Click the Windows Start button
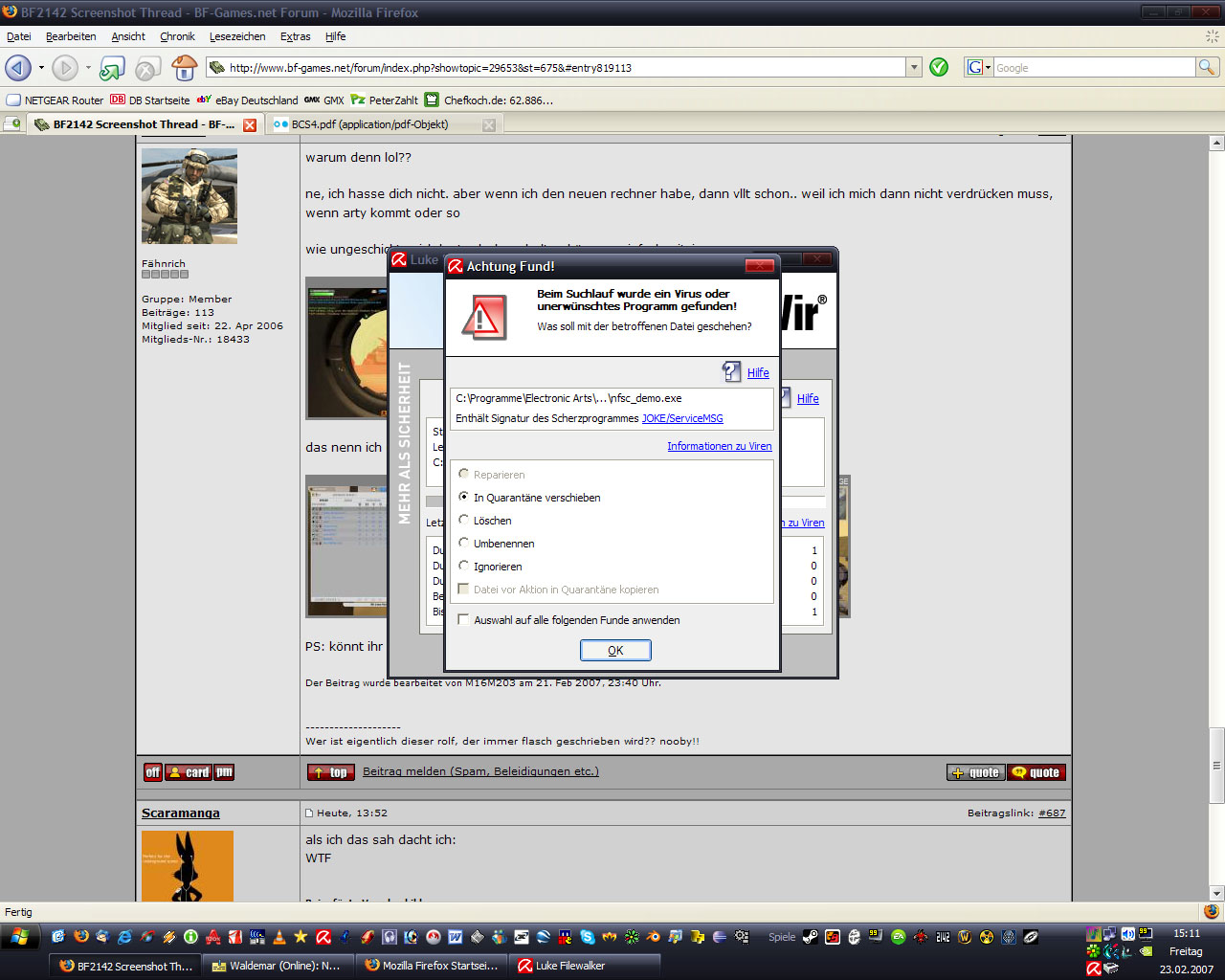This screenshot has width=1225, height=980. pos(20,937)
